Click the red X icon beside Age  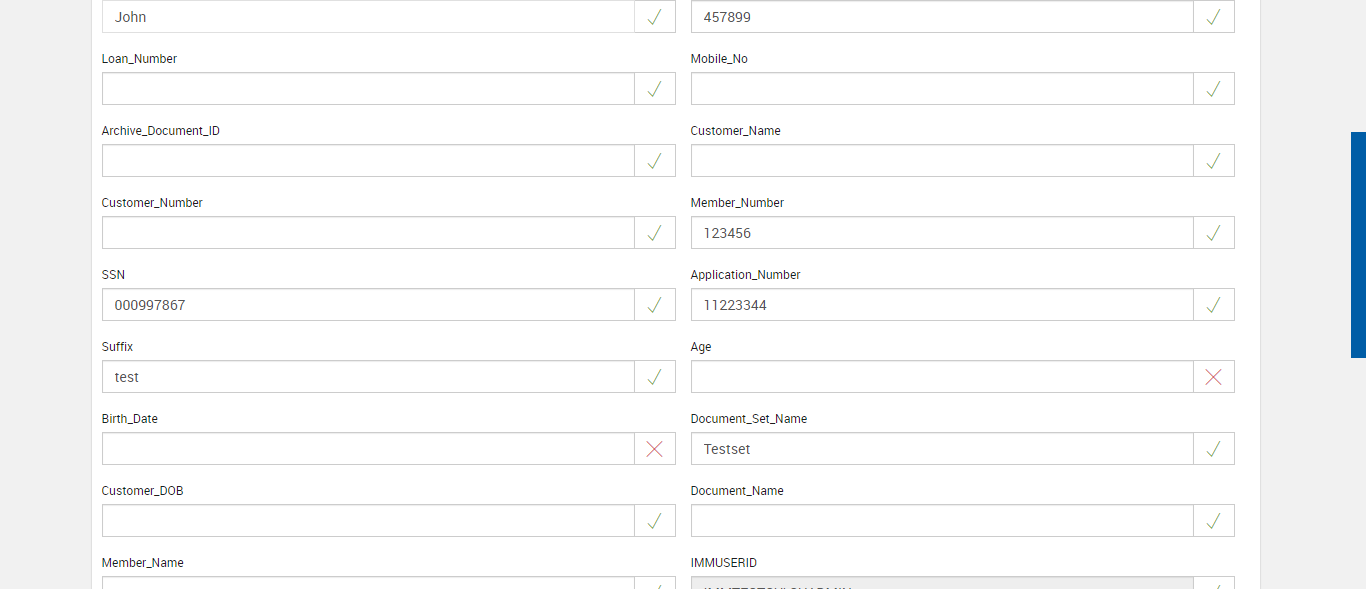pyautogui.click(x=1213, y=377)
